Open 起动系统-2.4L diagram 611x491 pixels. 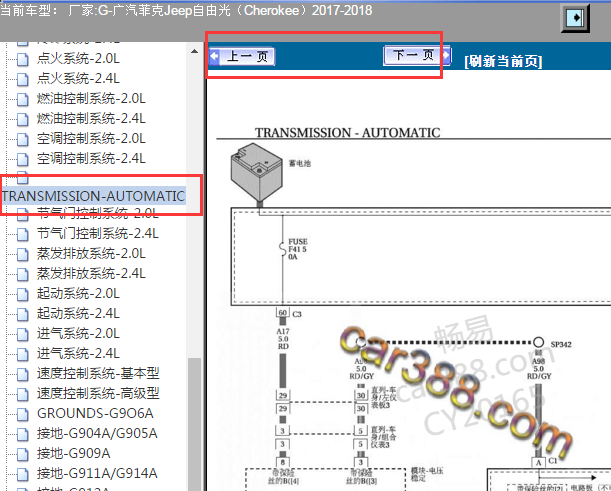tap(78, 313)
